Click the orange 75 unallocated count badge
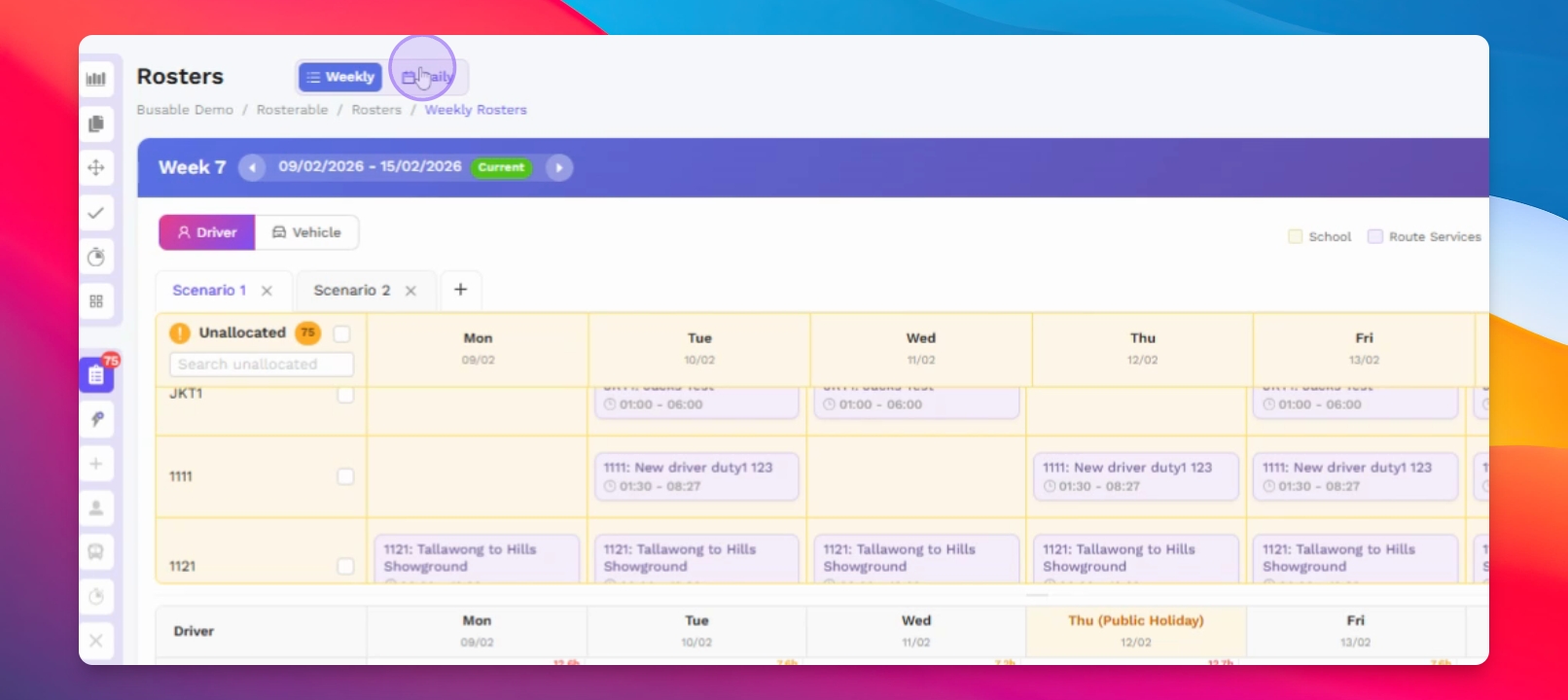This screenshot has height=700, width=1568. 307,332
